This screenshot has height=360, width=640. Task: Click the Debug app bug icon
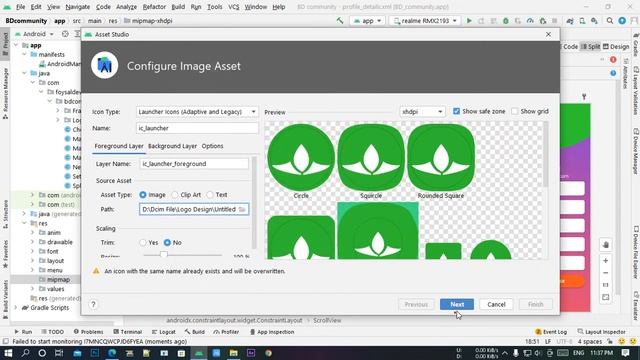506,21
